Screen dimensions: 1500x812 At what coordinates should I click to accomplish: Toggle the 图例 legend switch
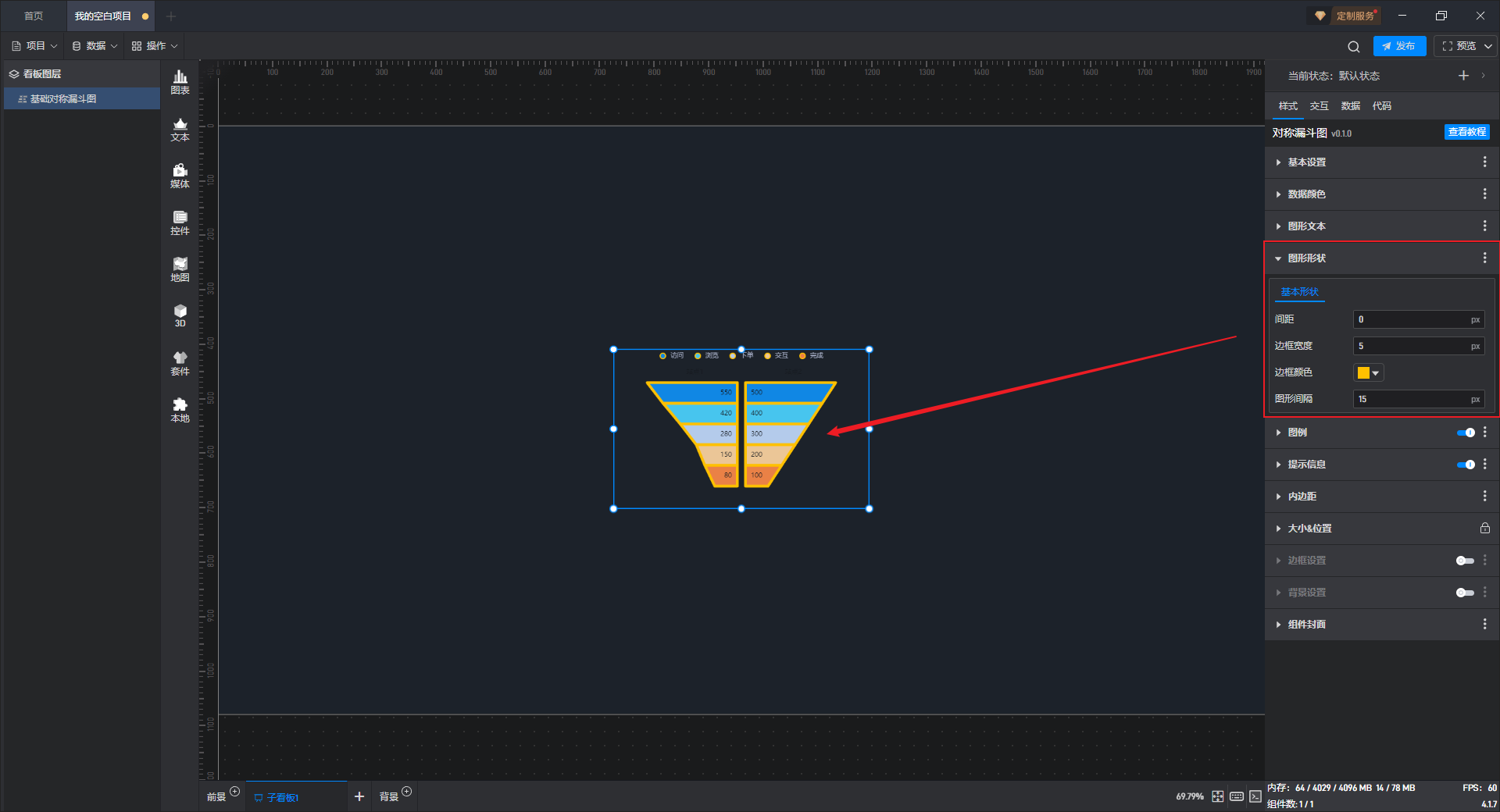1466,433
